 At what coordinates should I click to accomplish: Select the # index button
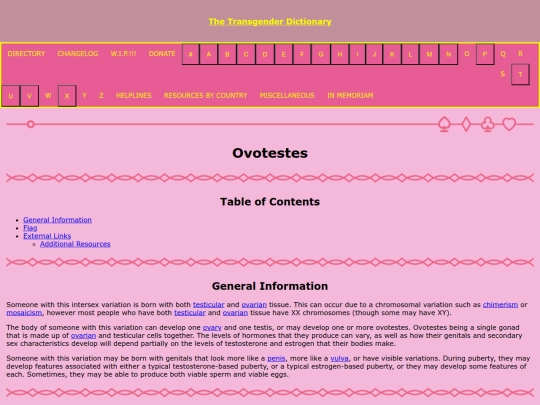tap(190, 54)
